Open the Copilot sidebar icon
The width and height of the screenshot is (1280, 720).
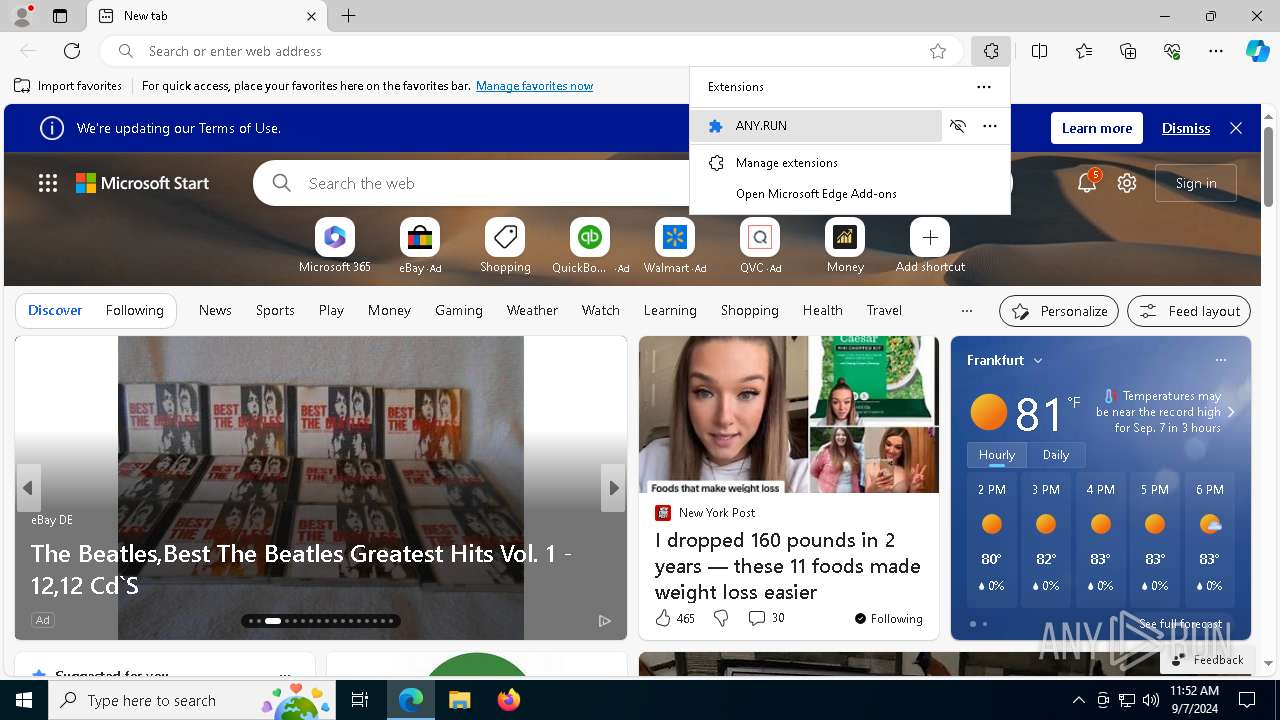(1257, 51)
